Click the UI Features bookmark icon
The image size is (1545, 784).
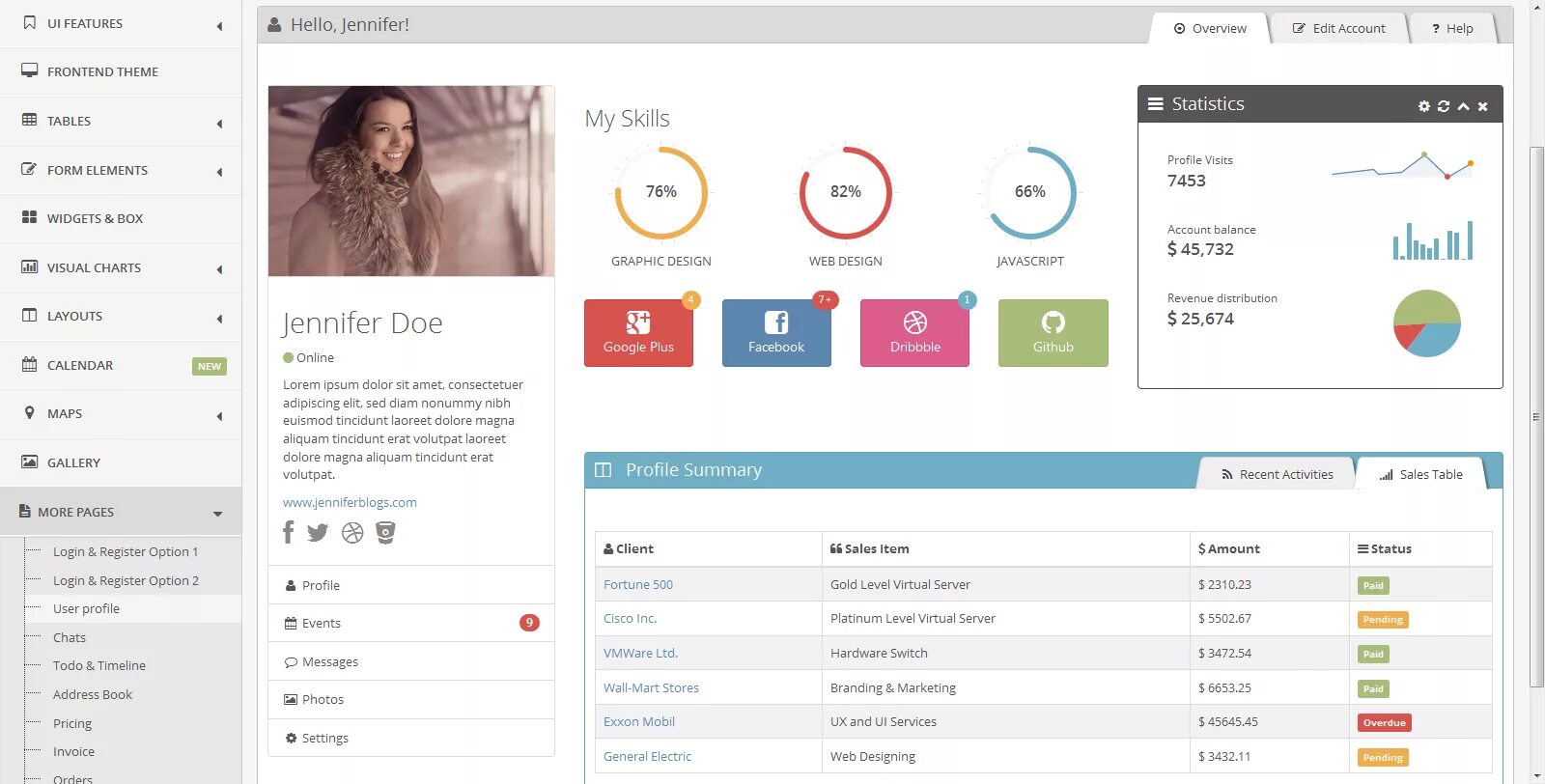[30, 22]
